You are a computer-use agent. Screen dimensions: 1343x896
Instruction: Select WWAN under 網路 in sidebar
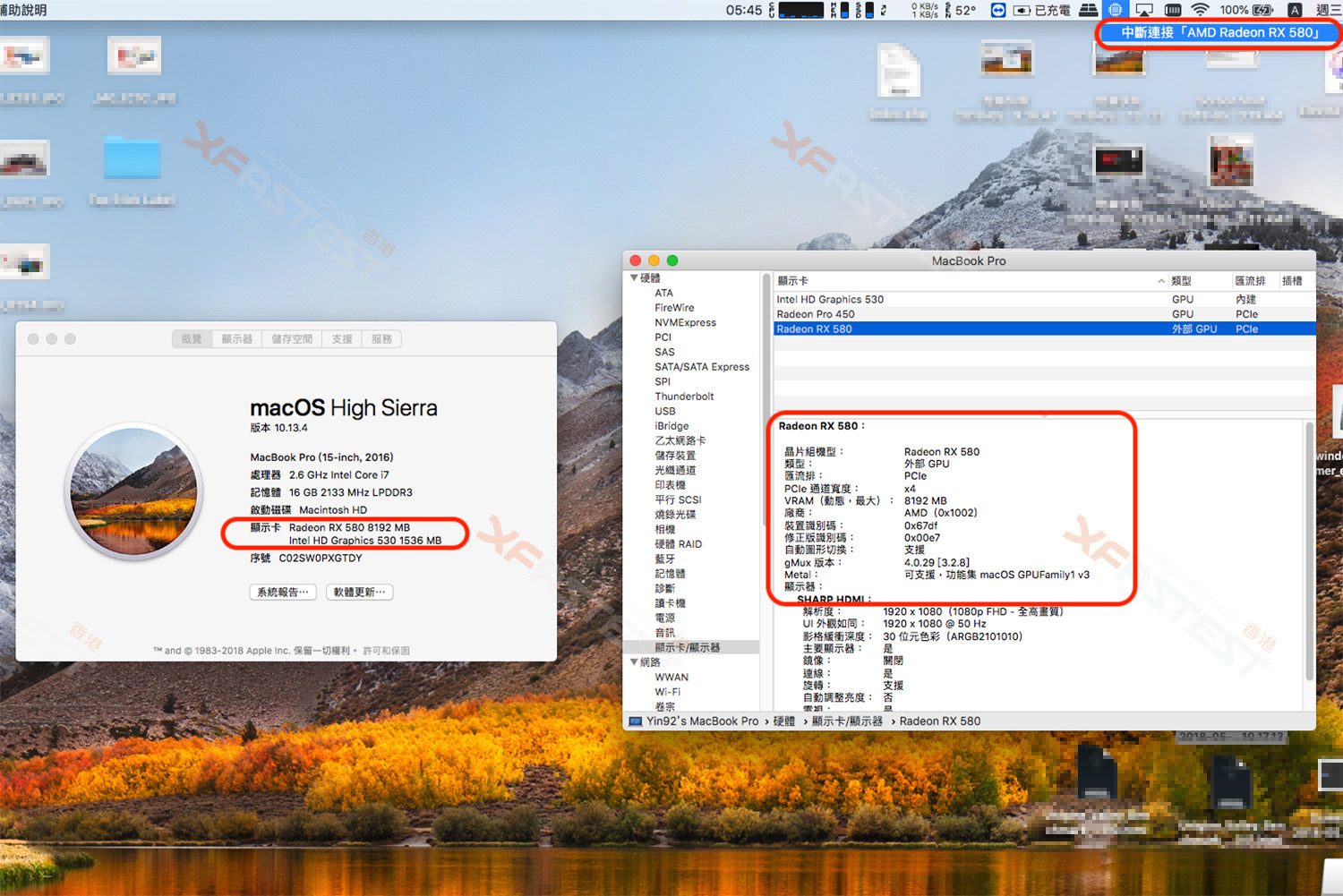[671, 678]
